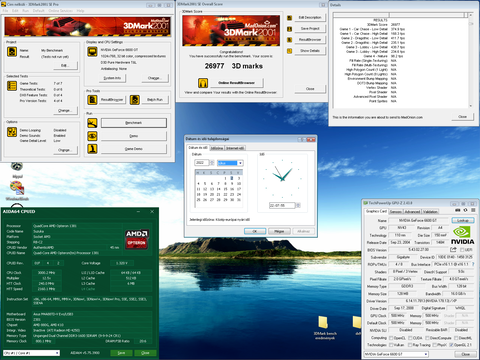Click the Bus Interface question mark icon
The image size is (480, 360).
473,264
